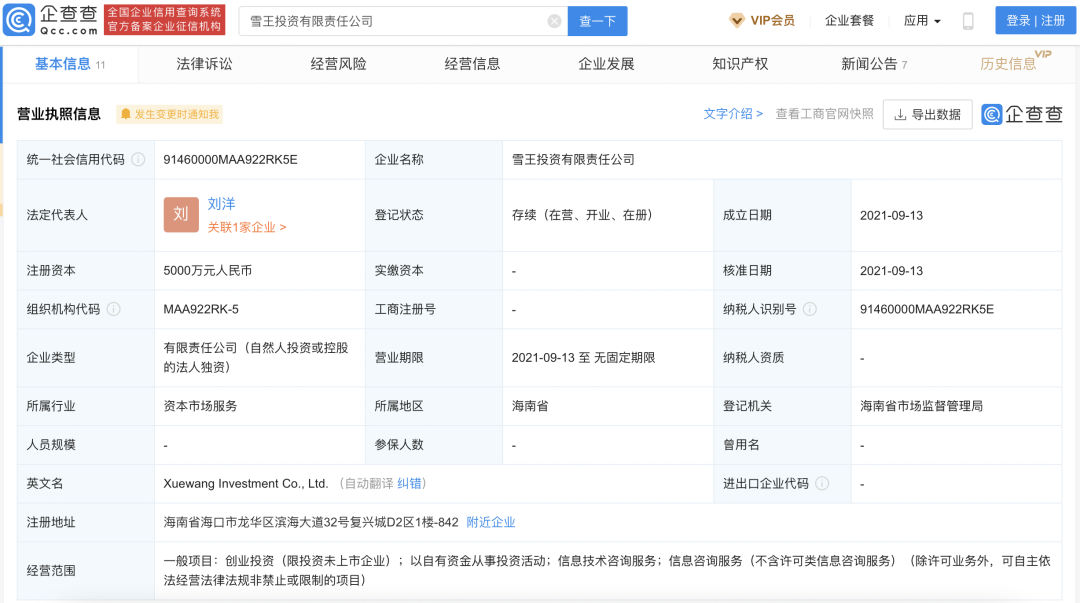
Task: Open the 应用 dropdown menu
Action: (x=922, y=21)
